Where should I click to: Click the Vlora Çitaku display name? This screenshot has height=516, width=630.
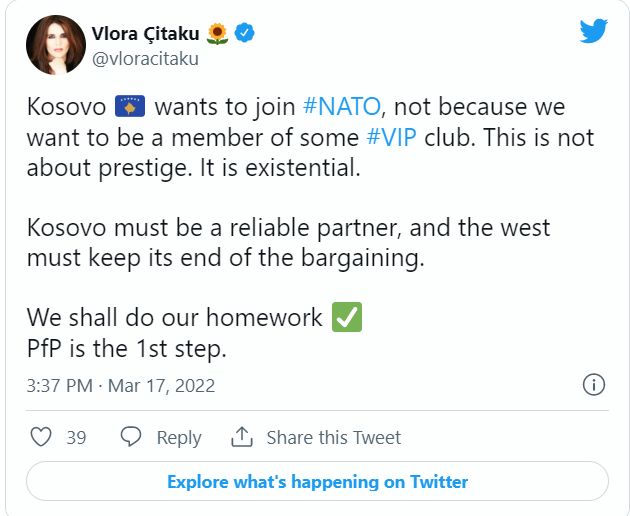coord(145,33)
